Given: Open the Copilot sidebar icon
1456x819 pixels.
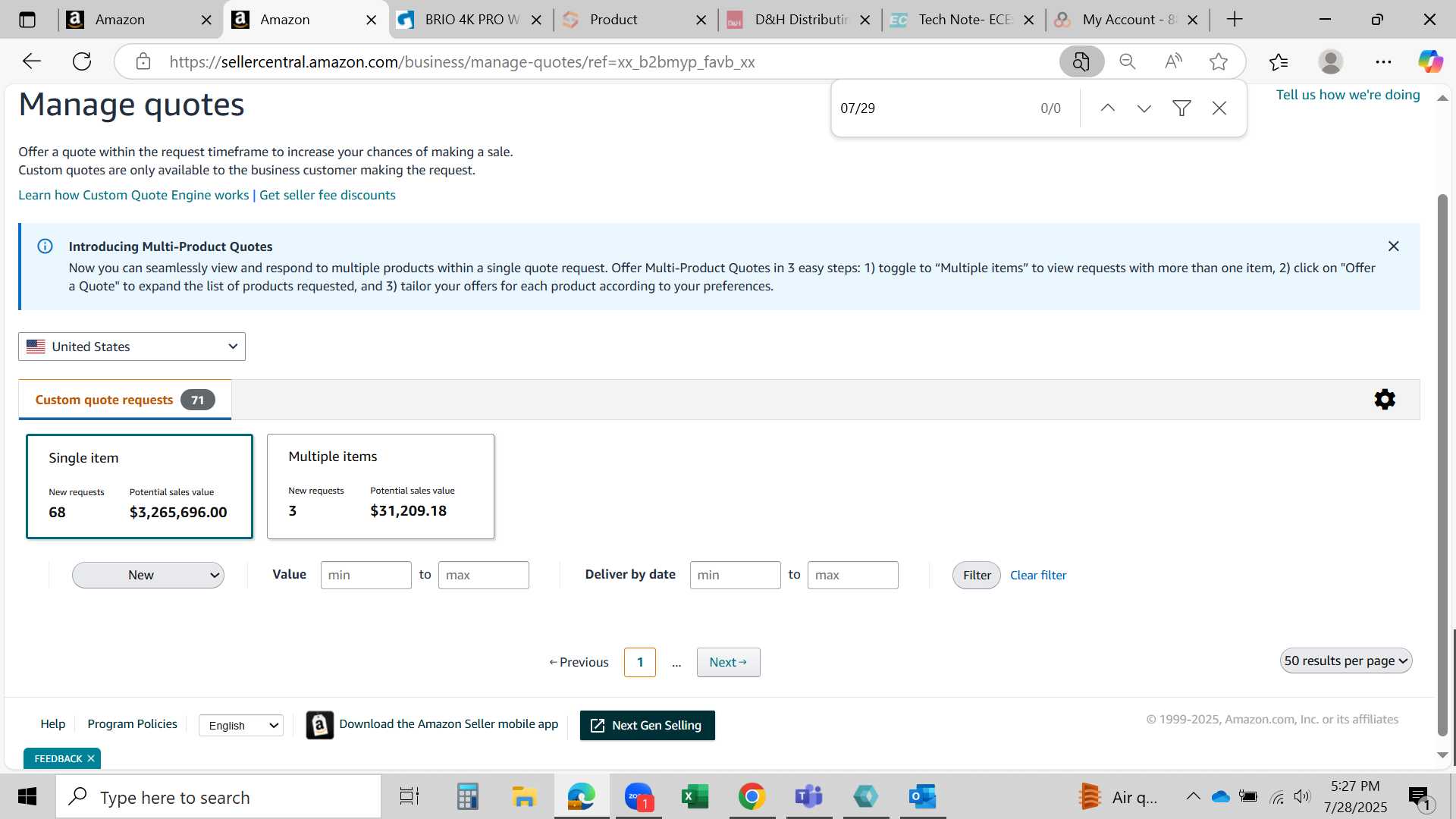Looking at the screenshot, I should click(1431, 61).
